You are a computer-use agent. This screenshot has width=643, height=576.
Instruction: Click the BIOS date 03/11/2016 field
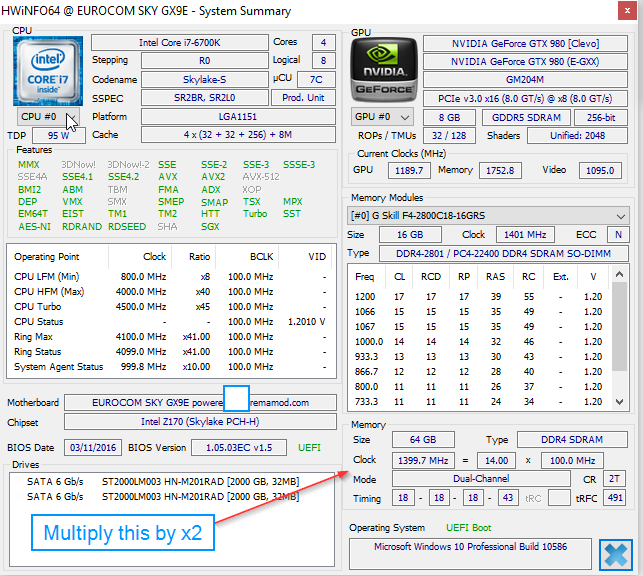coord(93,448)
